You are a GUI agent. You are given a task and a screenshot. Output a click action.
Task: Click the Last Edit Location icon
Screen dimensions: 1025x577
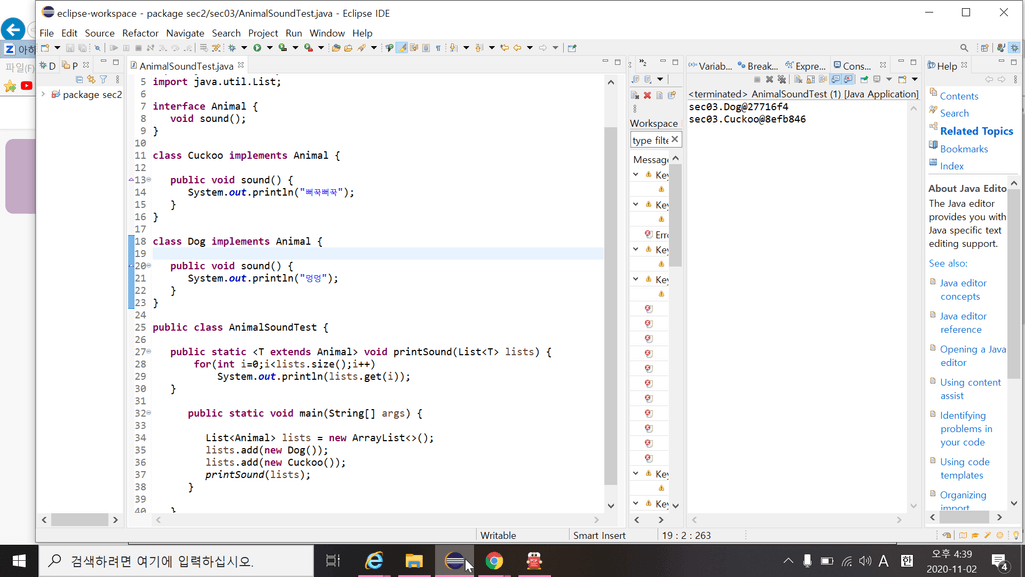(504, 48)
